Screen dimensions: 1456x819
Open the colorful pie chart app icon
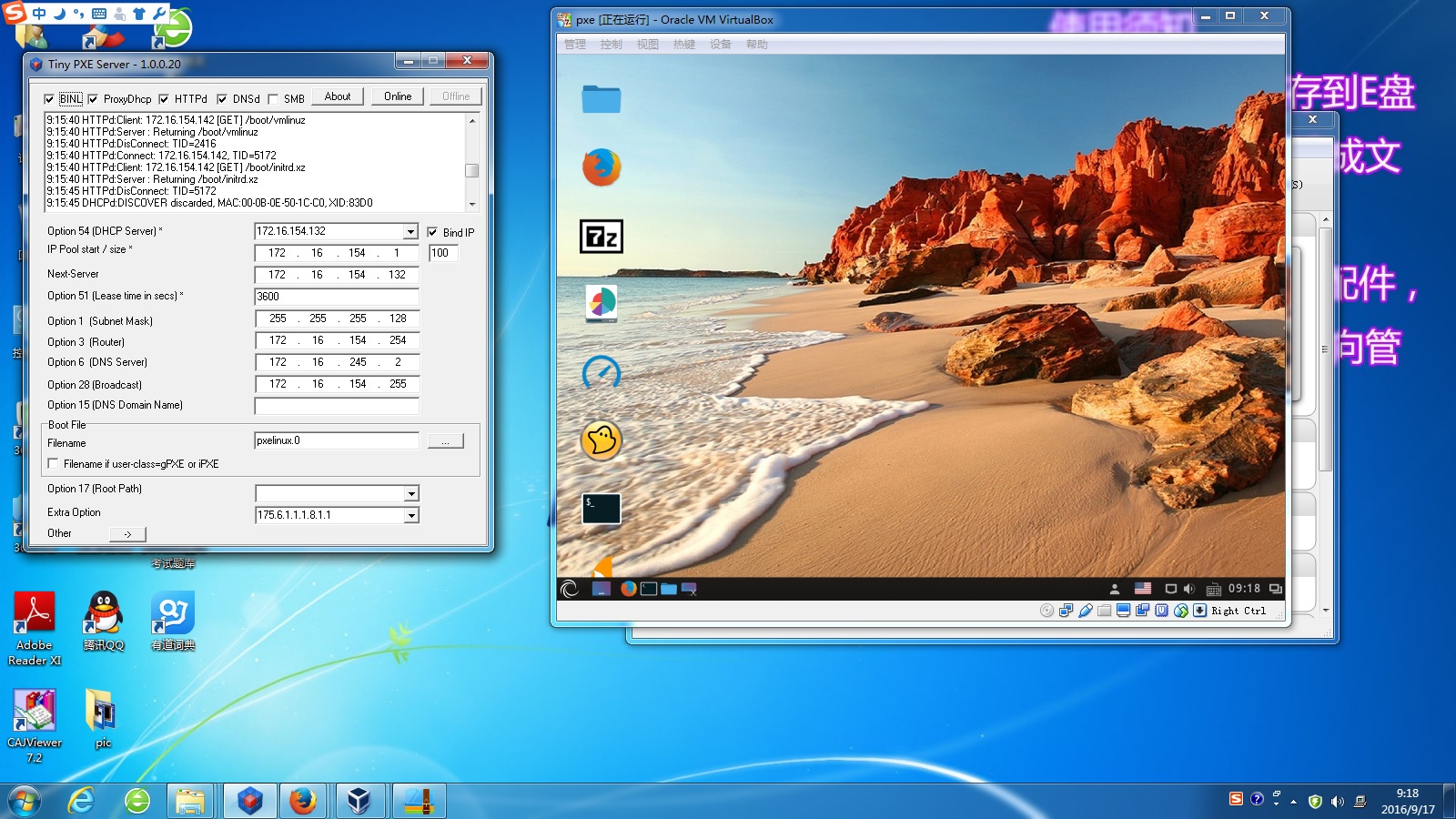(602, 303)
